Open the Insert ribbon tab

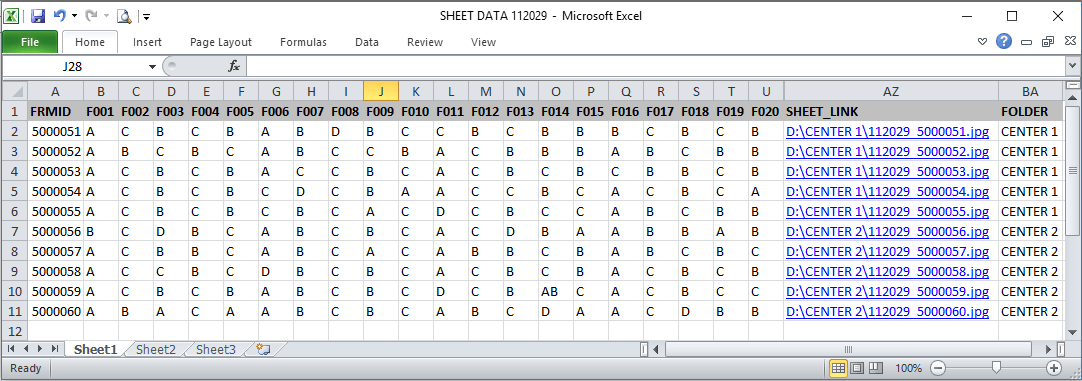pos(147,42)
